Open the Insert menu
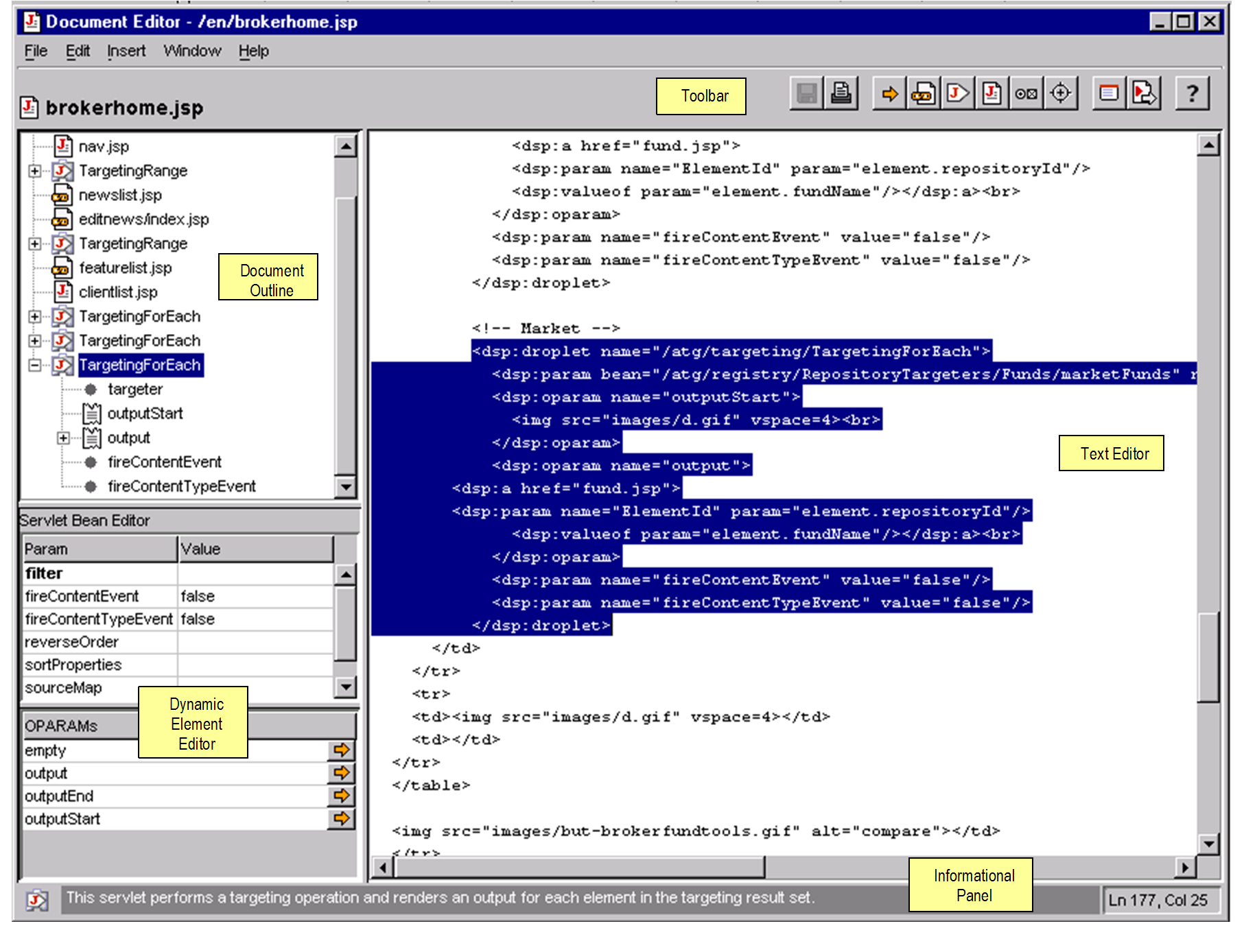This screenshot has width=1244, height=952. (x=126, y=51)
